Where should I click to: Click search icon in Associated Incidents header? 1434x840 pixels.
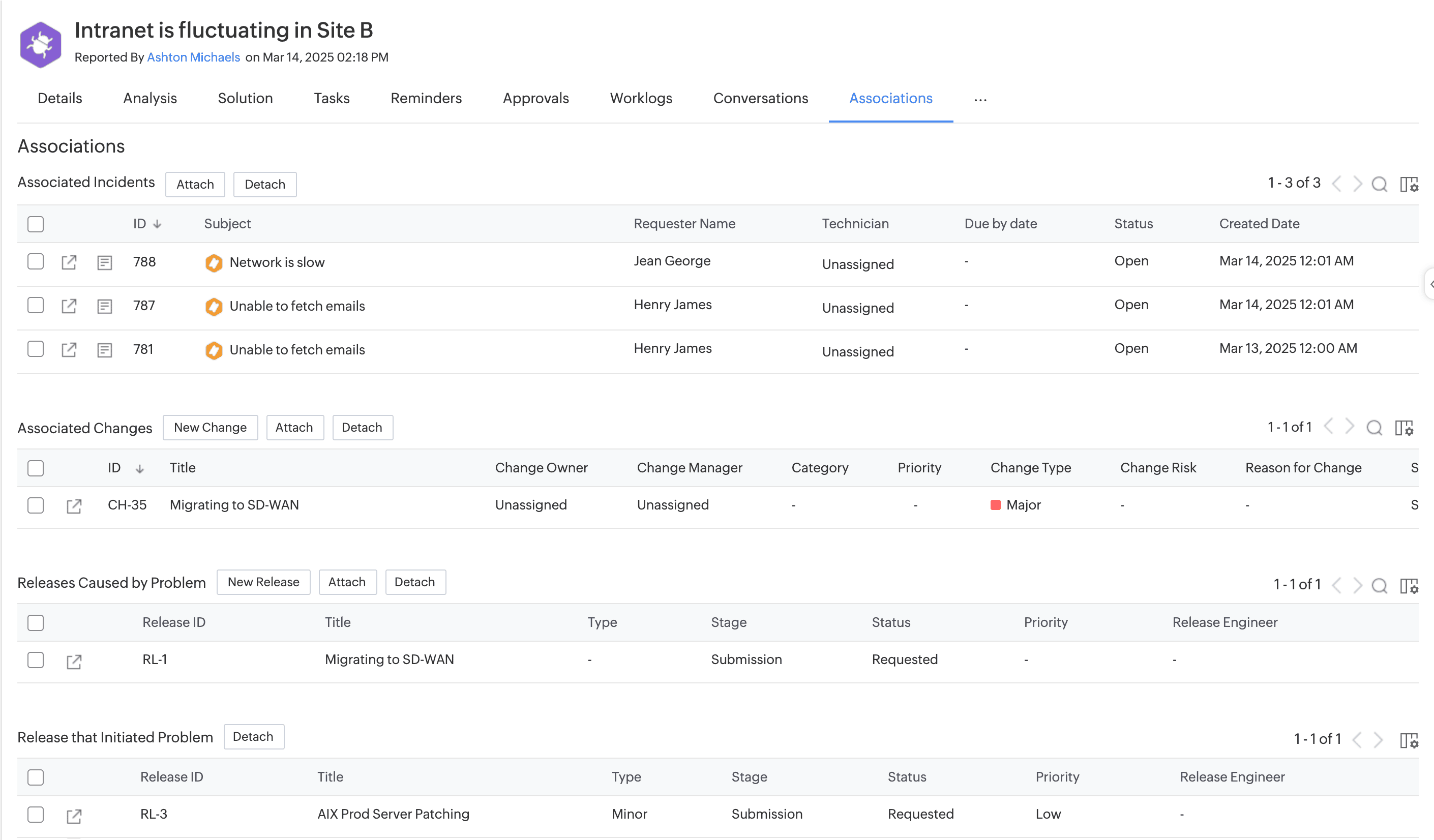(x=1380, y=184)
